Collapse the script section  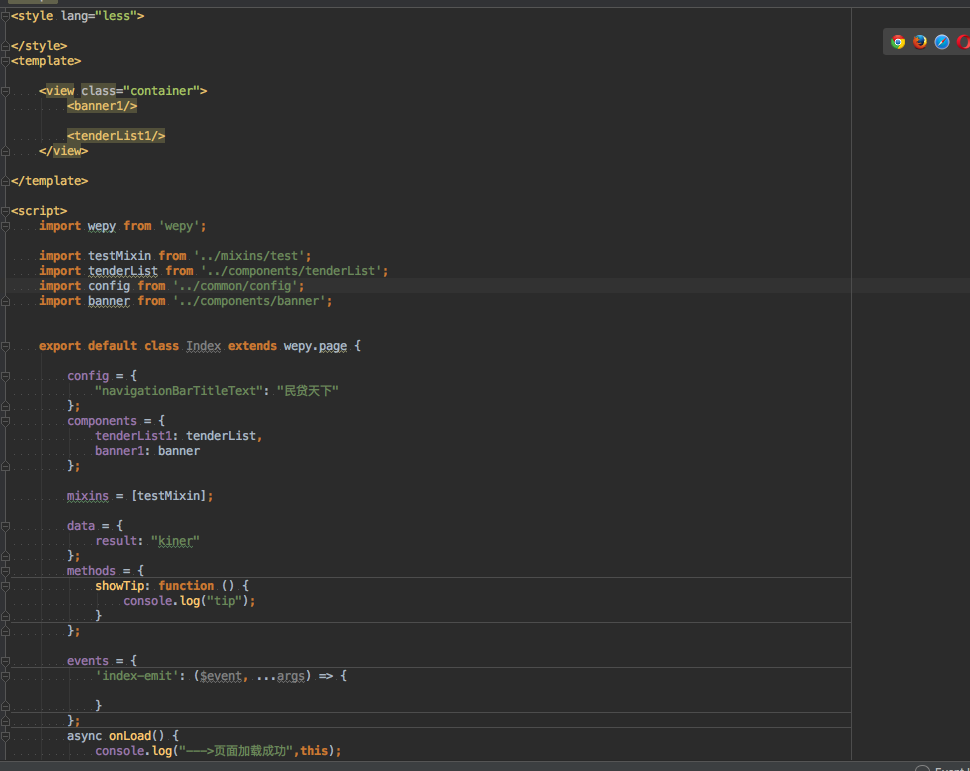(x=5, y=210)
